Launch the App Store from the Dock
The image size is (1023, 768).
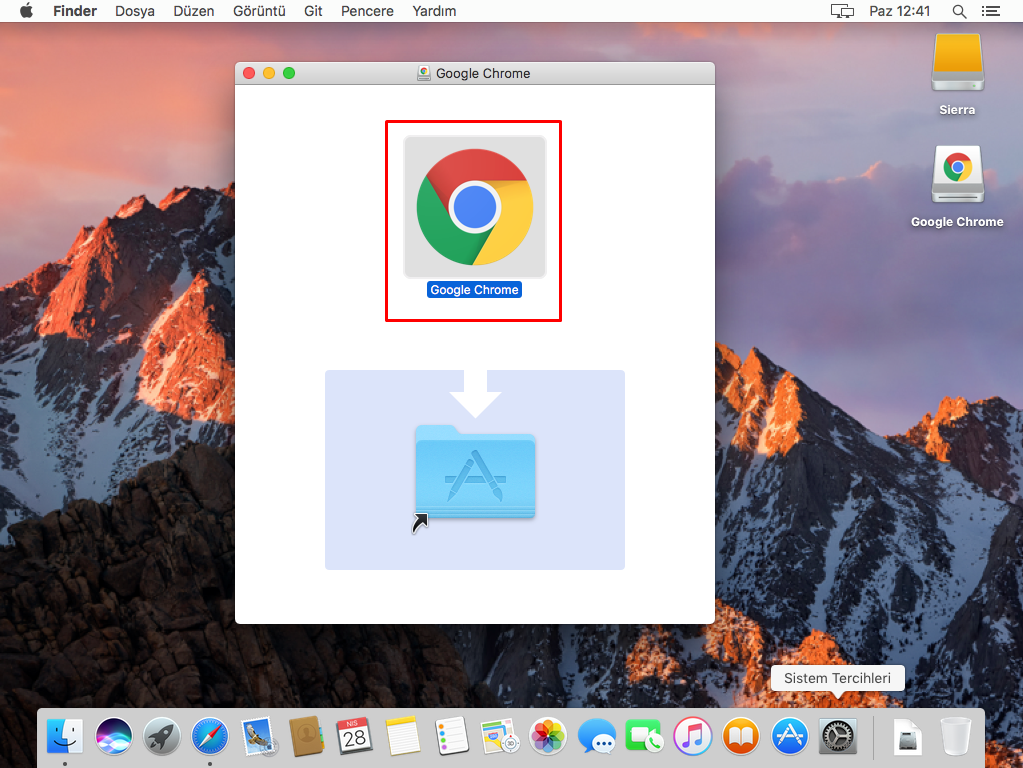789,736
